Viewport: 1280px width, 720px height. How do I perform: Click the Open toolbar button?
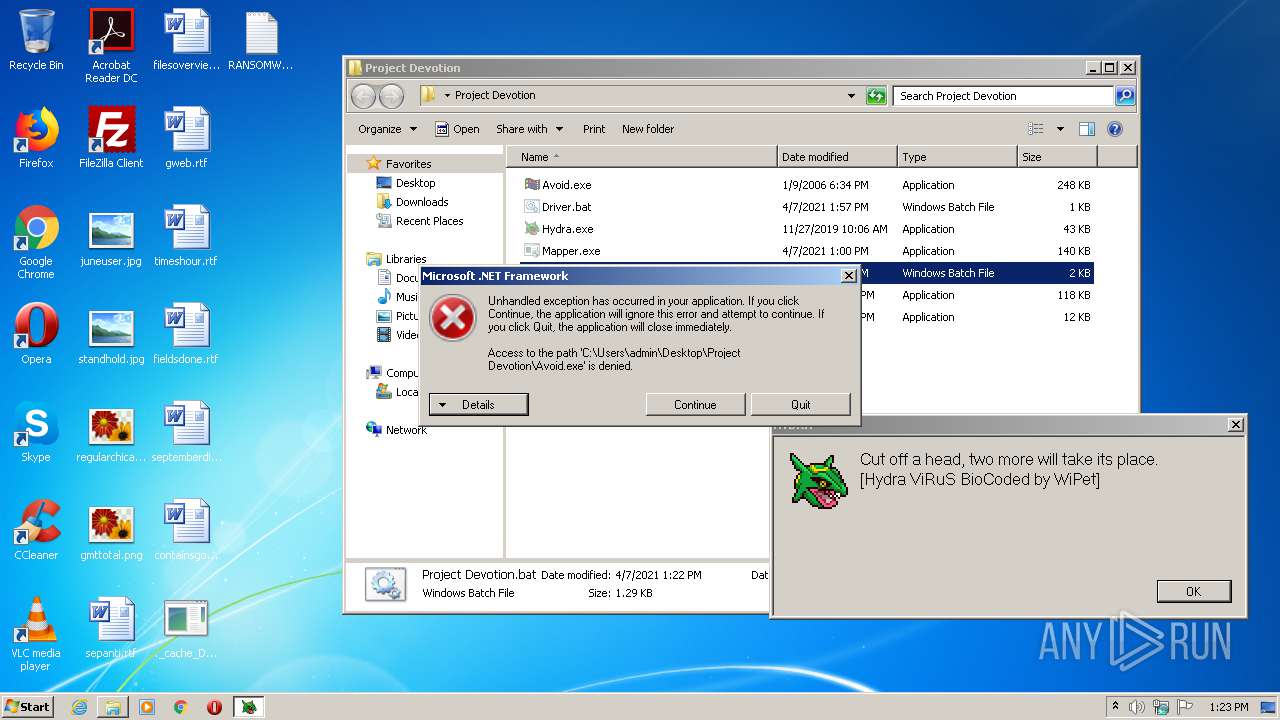point(457,129)
